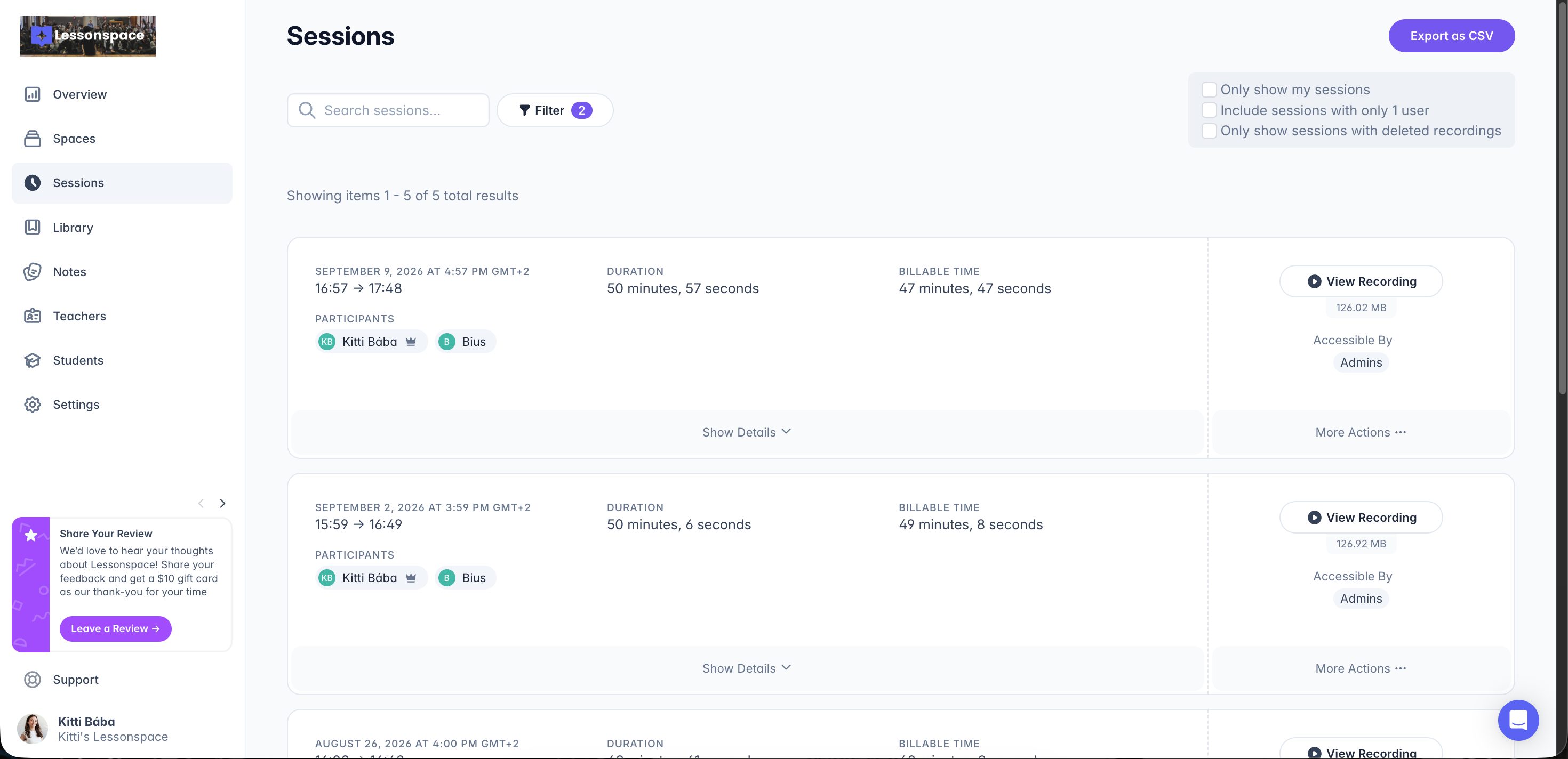Viewport: 1568px width, 759px height.
Task: Open the Overview page
Action: tap(122, 94)
